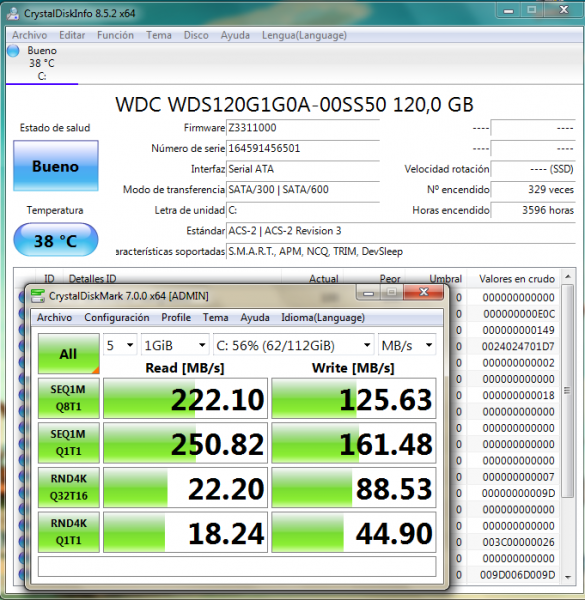The width and height of the screenshot is (585, 600).
Task: Click the transfer mode field SATA/300 | SATA/600
Action: [x=303, y=190]
